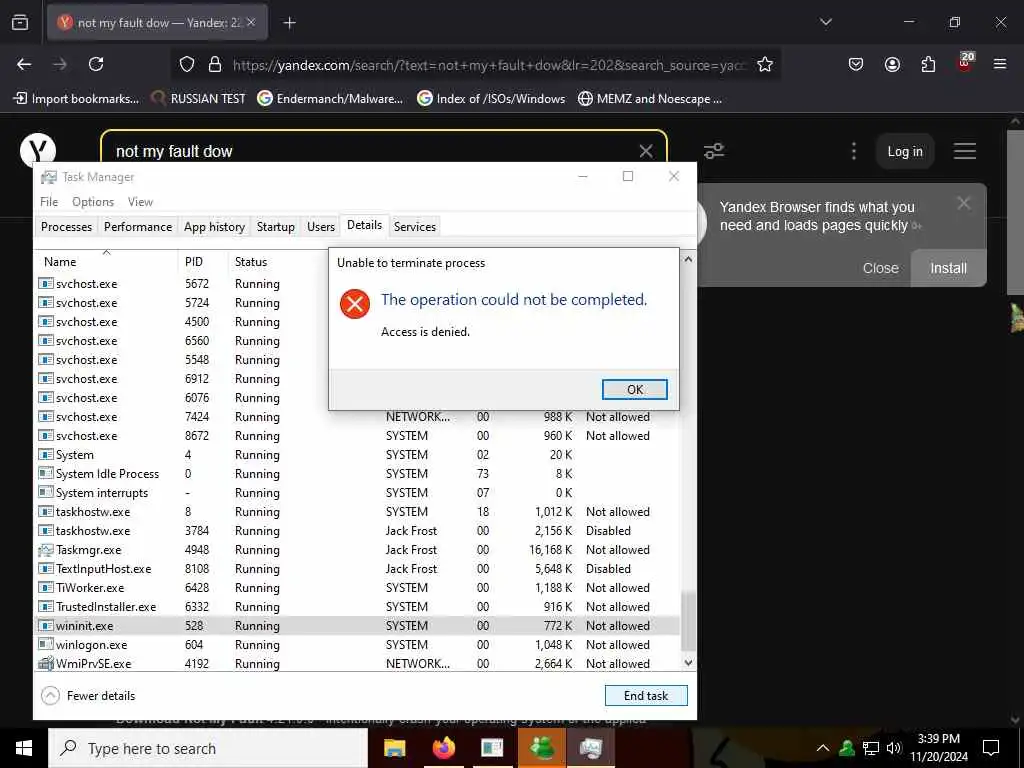Open the Users tab
Screen dimensions: 1024x768
(321, 227)
